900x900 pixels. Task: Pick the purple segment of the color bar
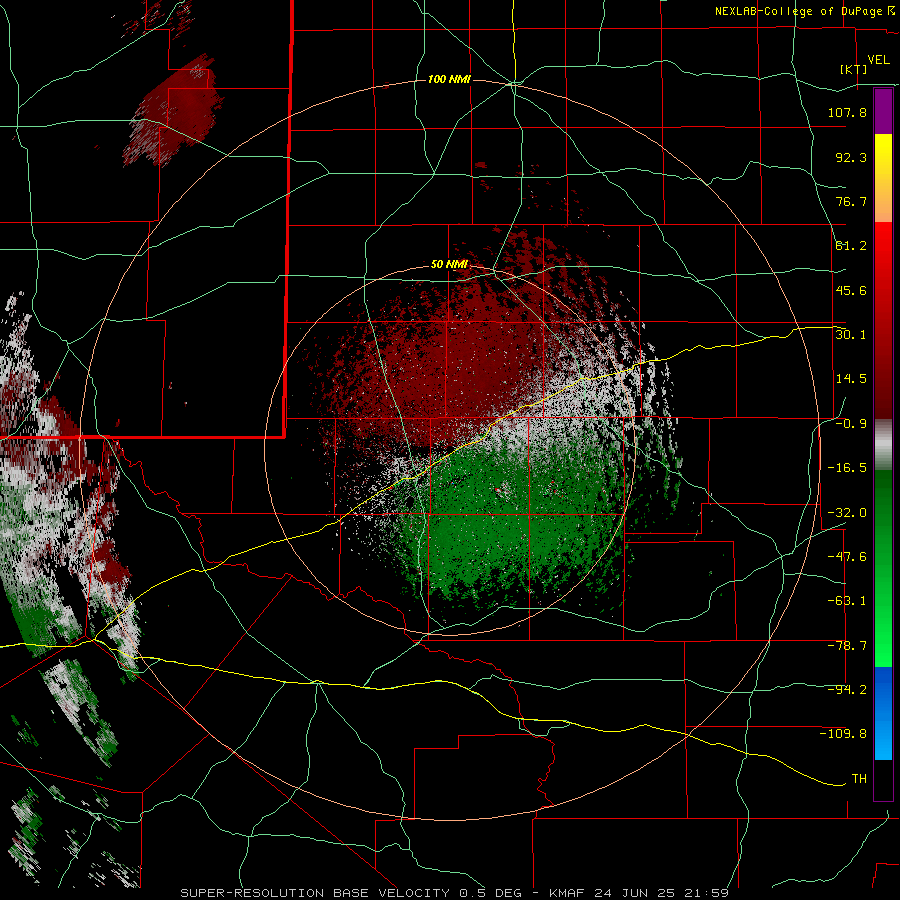(x=883, y=112)
